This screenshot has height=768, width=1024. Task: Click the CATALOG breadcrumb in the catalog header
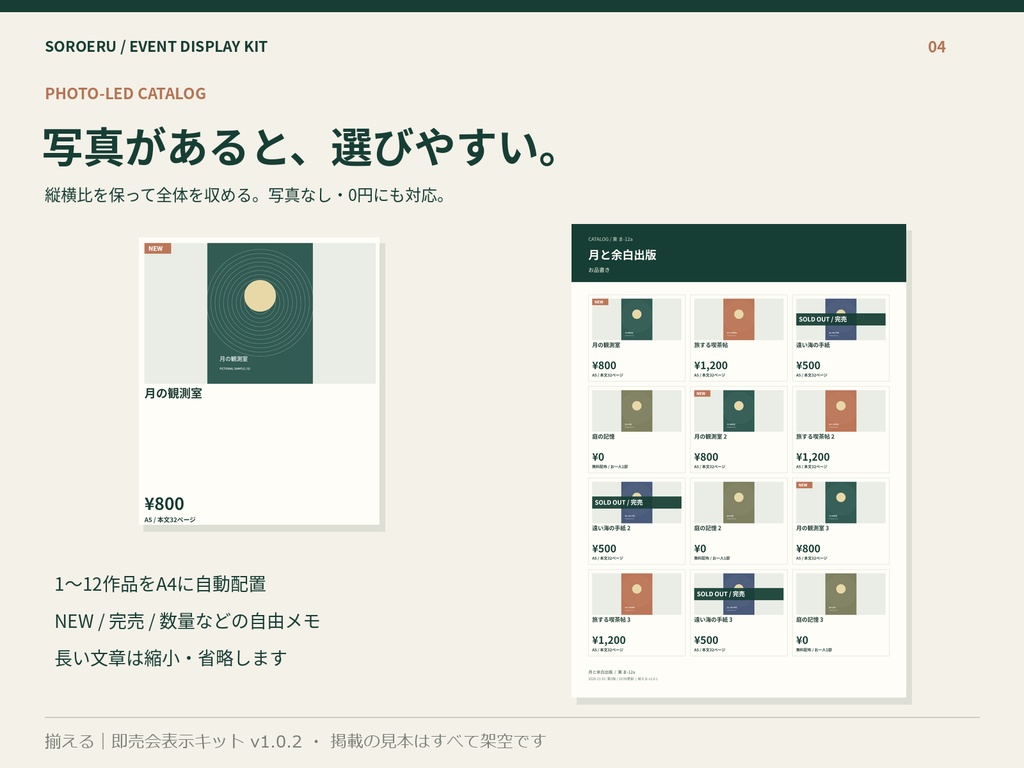pyautogui.click(x=610, y=239)
